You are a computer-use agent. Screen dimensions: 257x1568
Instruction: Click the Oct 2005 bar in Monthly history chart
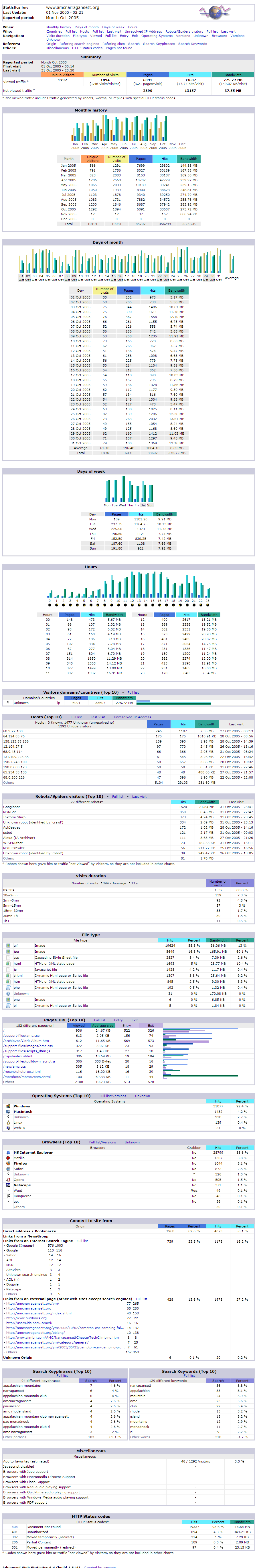(x=163, y=132)
